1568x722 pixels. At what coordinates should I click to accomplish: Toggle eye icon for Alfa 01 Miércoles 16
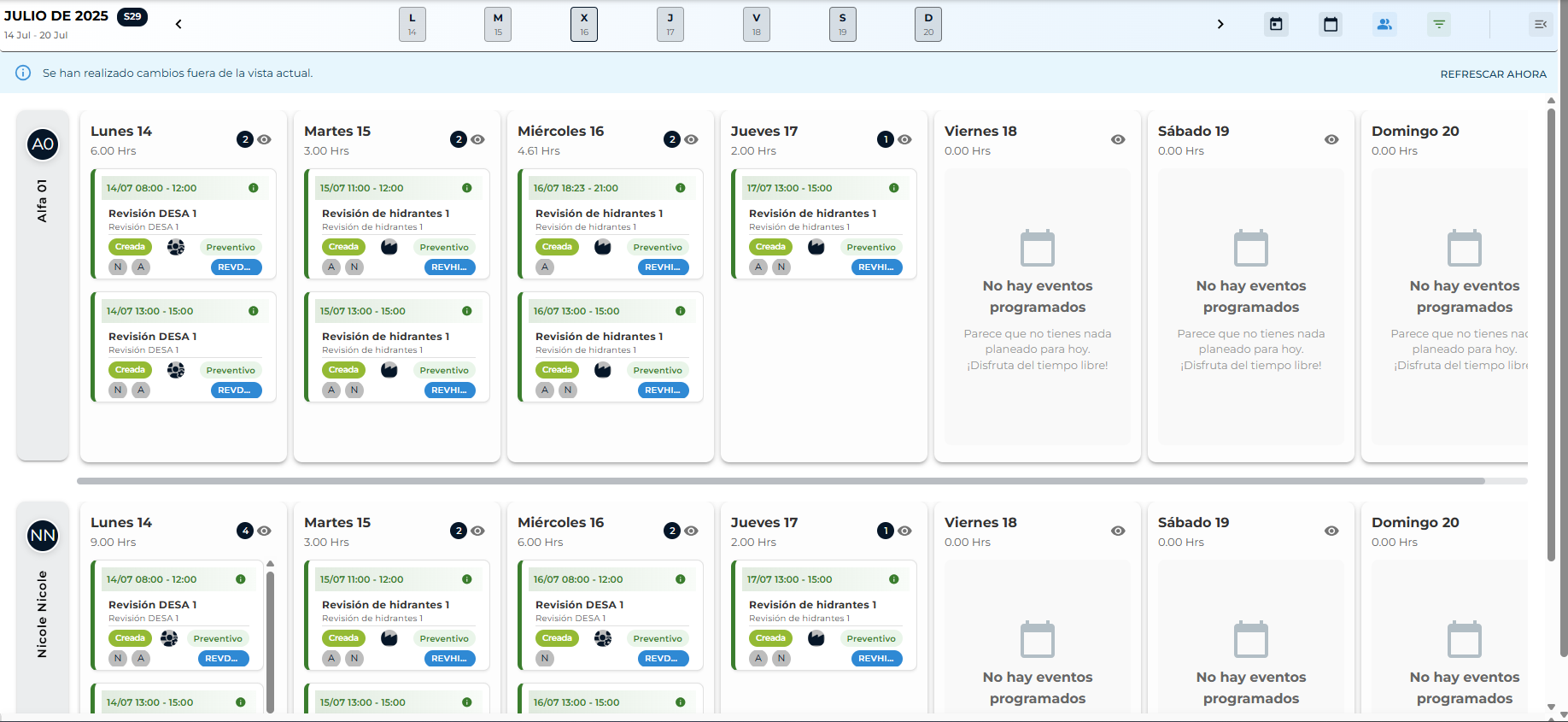(692, 139)
